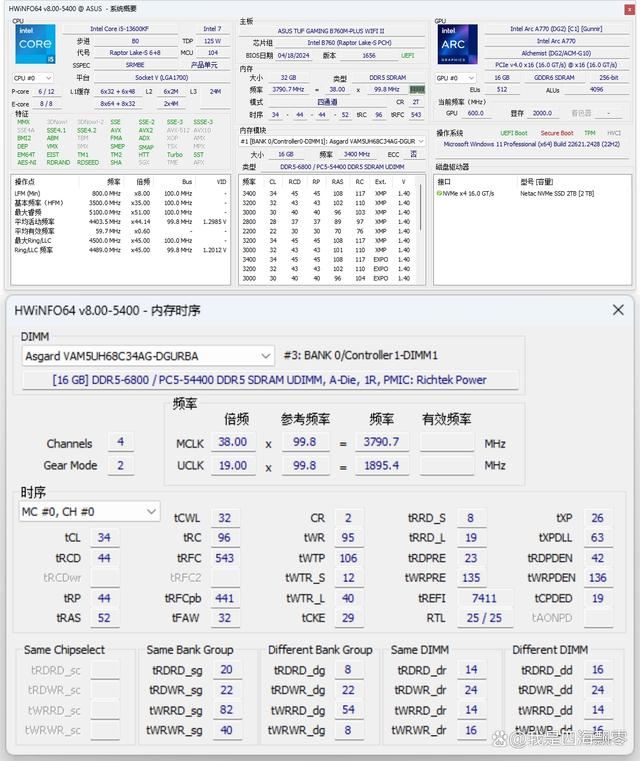Click the UCLK frequency 1895.4 field
This screenshot has width=640, height=761.
click(x=381, y=465)
